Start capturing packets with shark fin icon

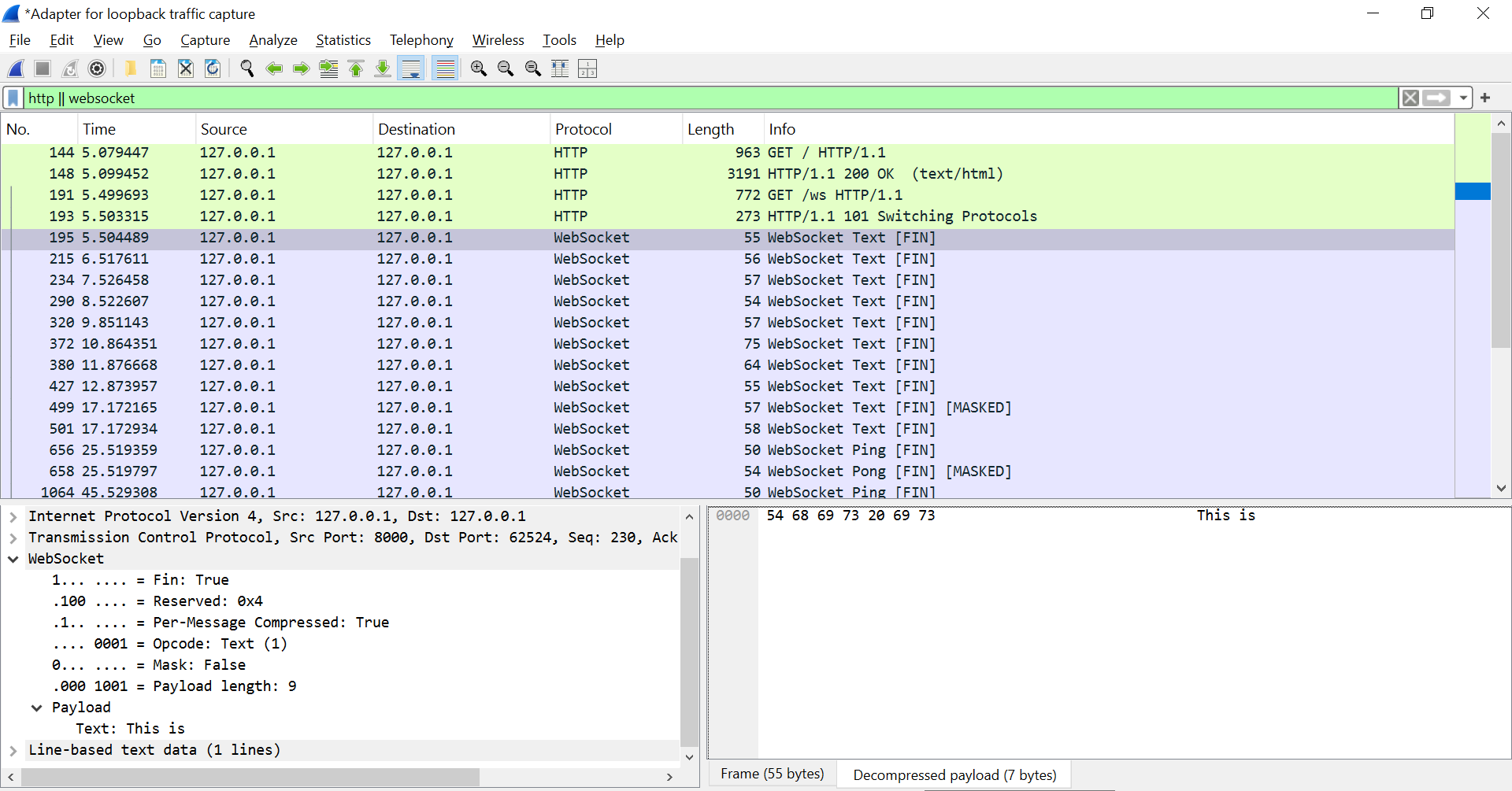[x=17, y=68]
